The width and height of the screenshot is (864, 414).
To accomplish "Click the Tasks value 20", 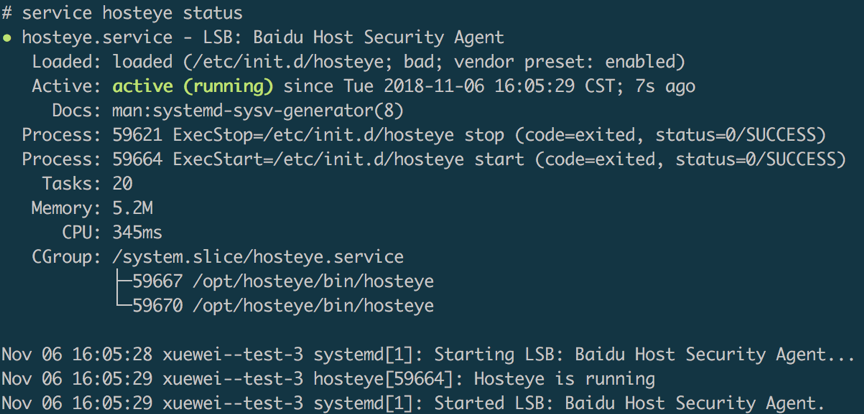I will point(122,184).
